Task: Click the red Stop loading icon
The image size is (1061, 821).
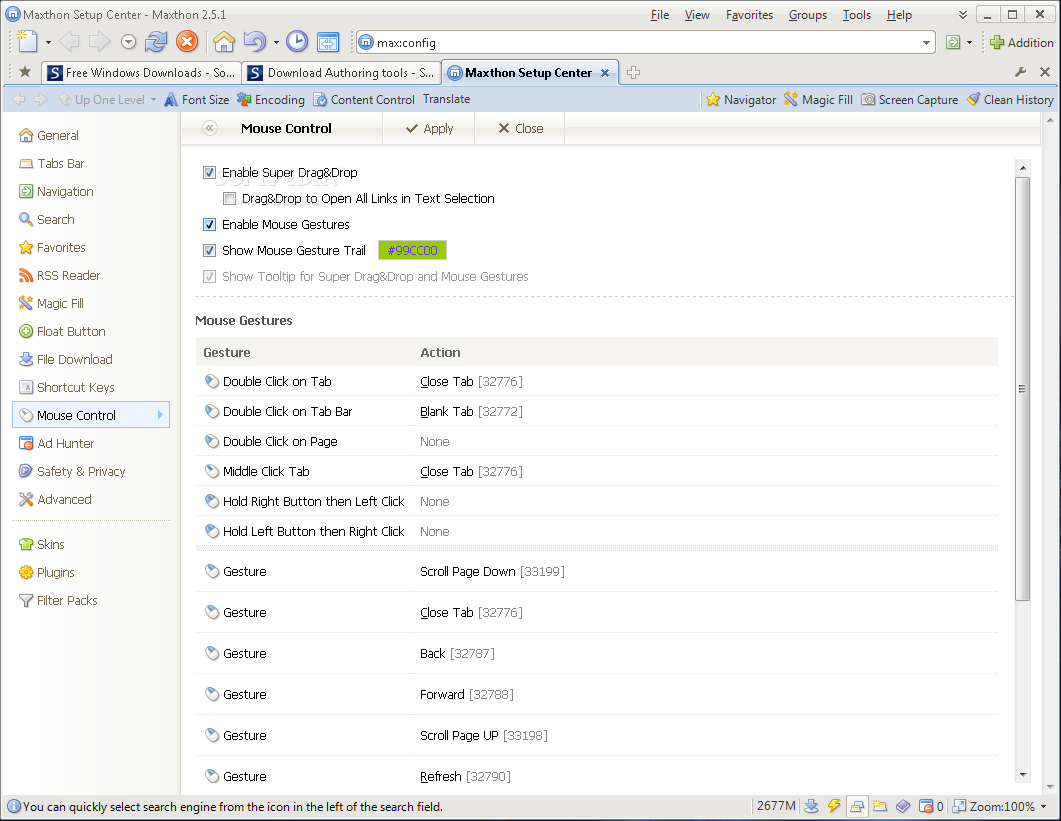Action: [187, 42]
